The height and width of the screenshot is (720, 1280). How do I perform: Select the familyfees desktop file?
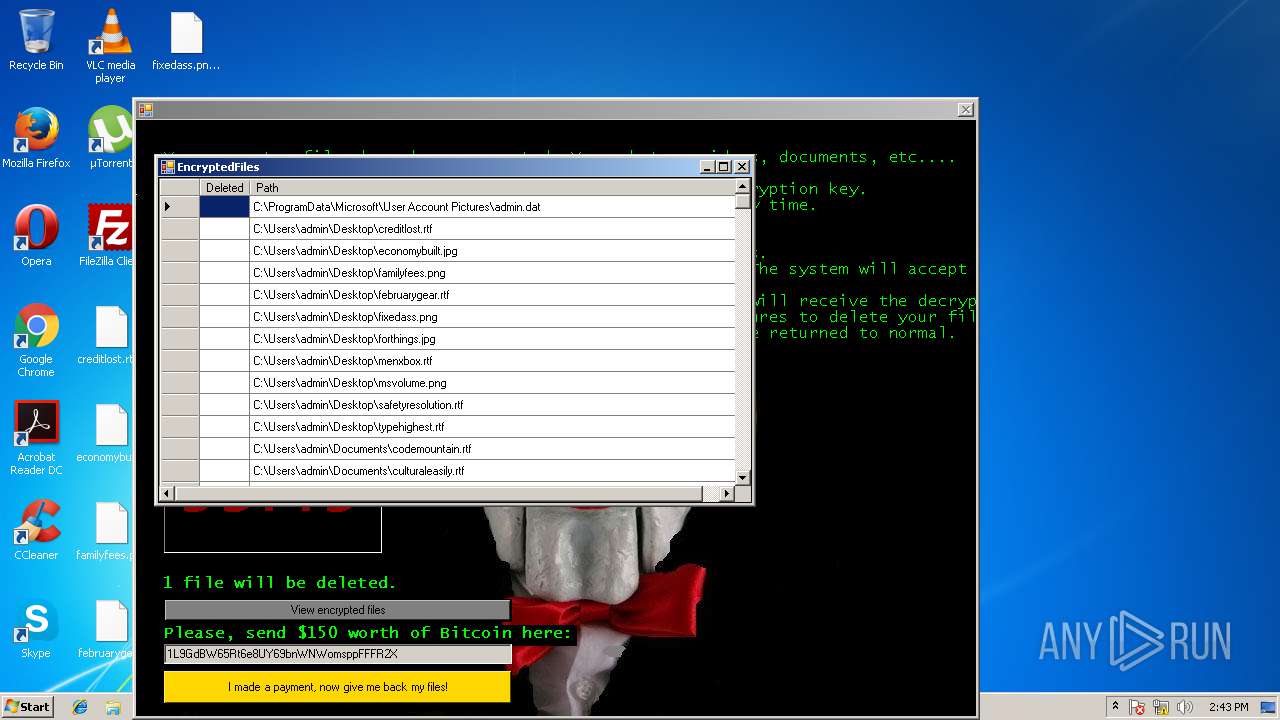pos(106,530)
